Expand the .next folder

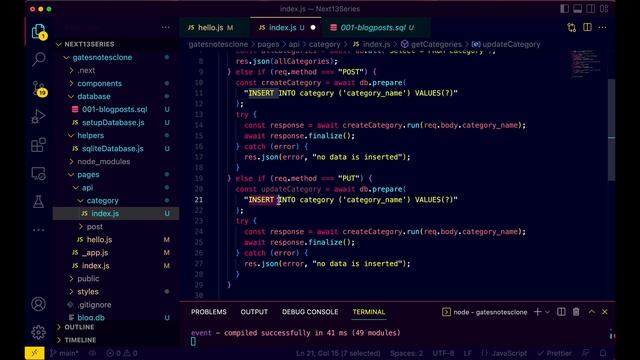[116, 70]
